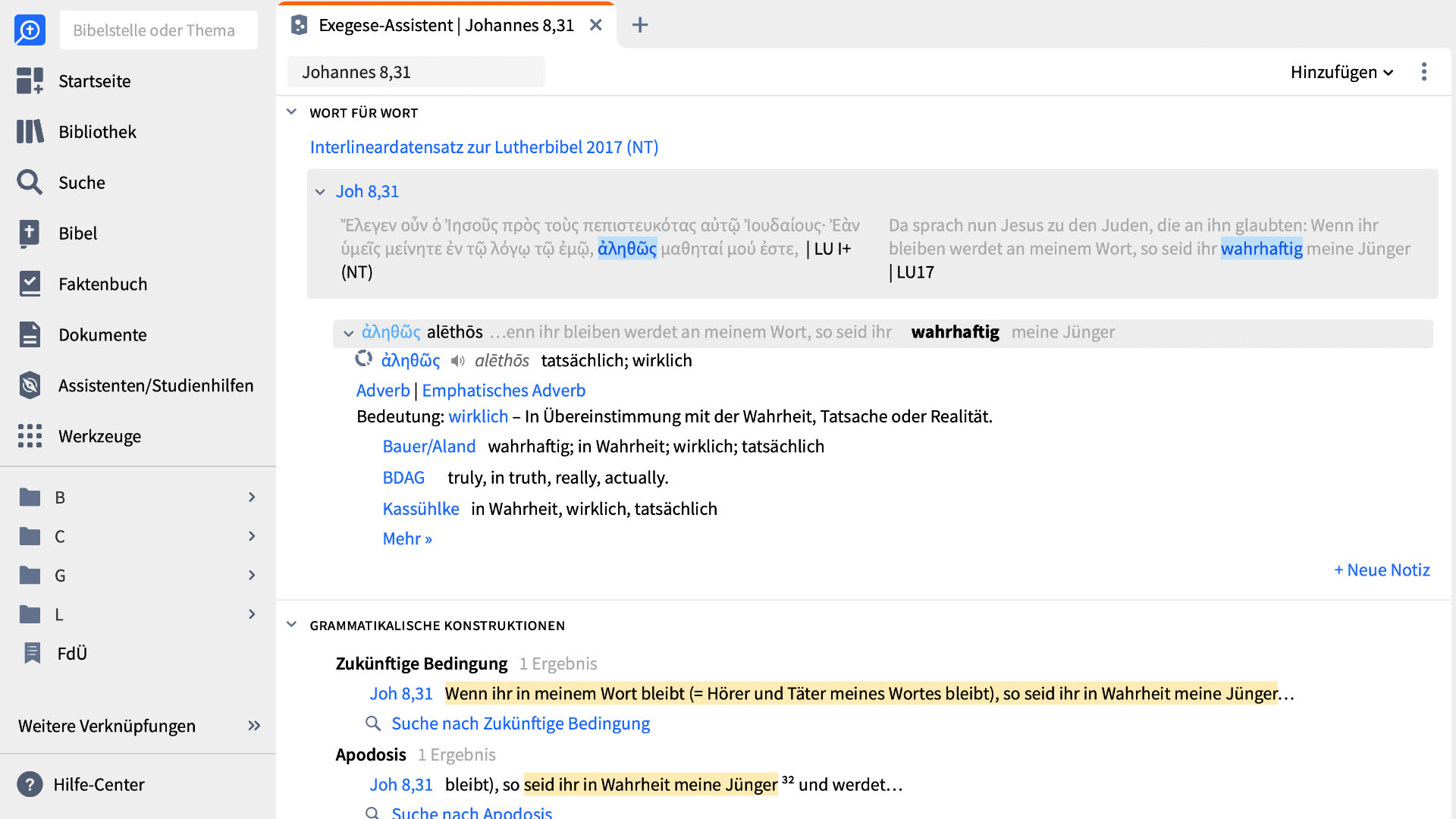The height and width of the screenshot is (819, 1456).
Task: Open the Bauer/Aland lexicon link
Action: [428, 447]
